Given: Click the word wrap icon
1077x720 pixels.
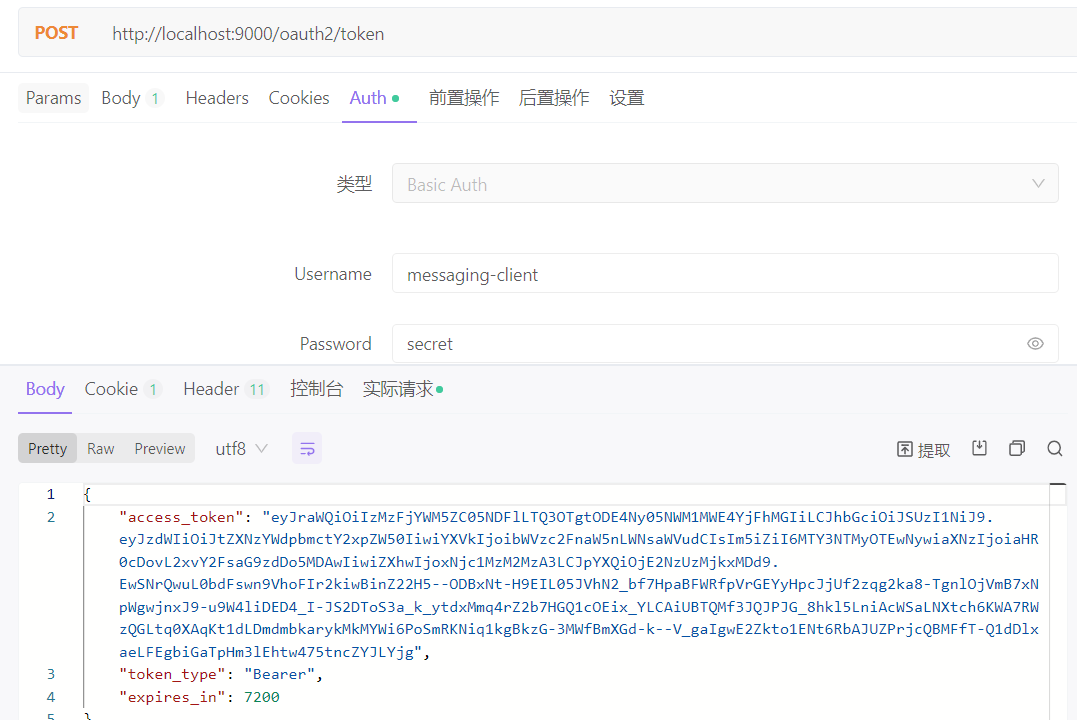Looking at the screenshot, I should 307,449.
